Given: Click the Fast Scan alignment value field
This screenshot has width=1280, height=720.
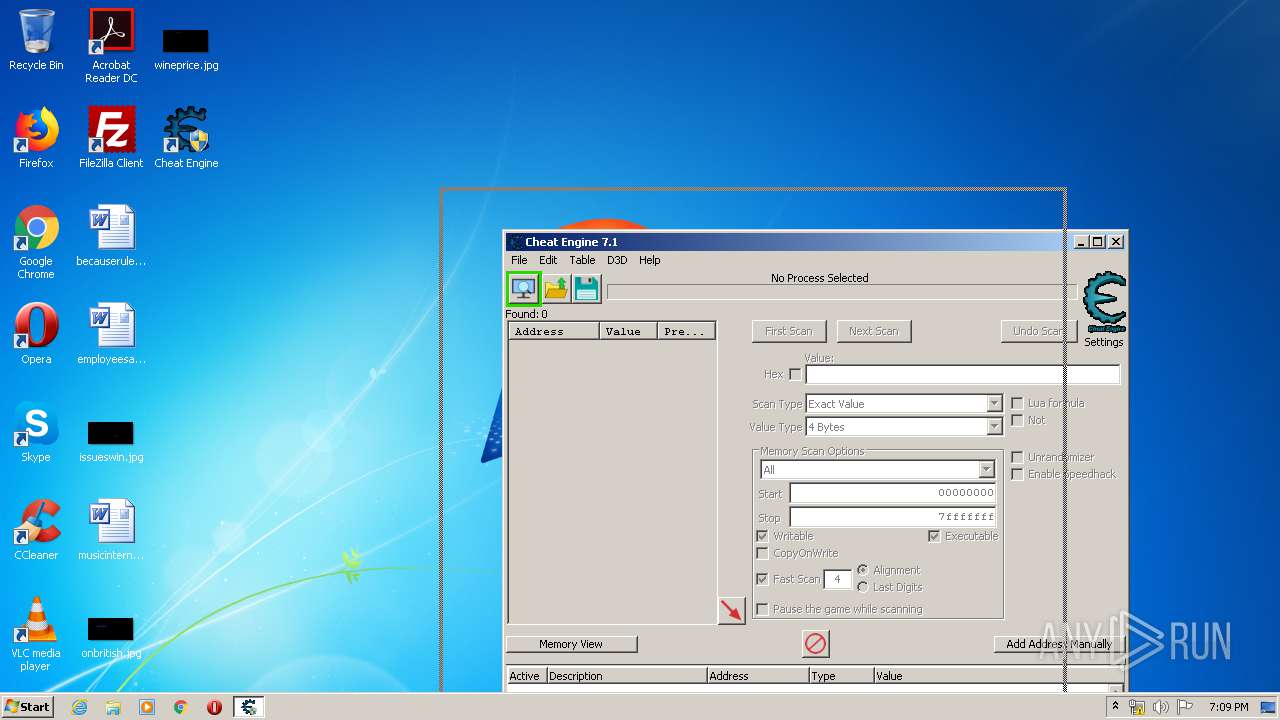Looking at the screenshot, I should 837,579.
